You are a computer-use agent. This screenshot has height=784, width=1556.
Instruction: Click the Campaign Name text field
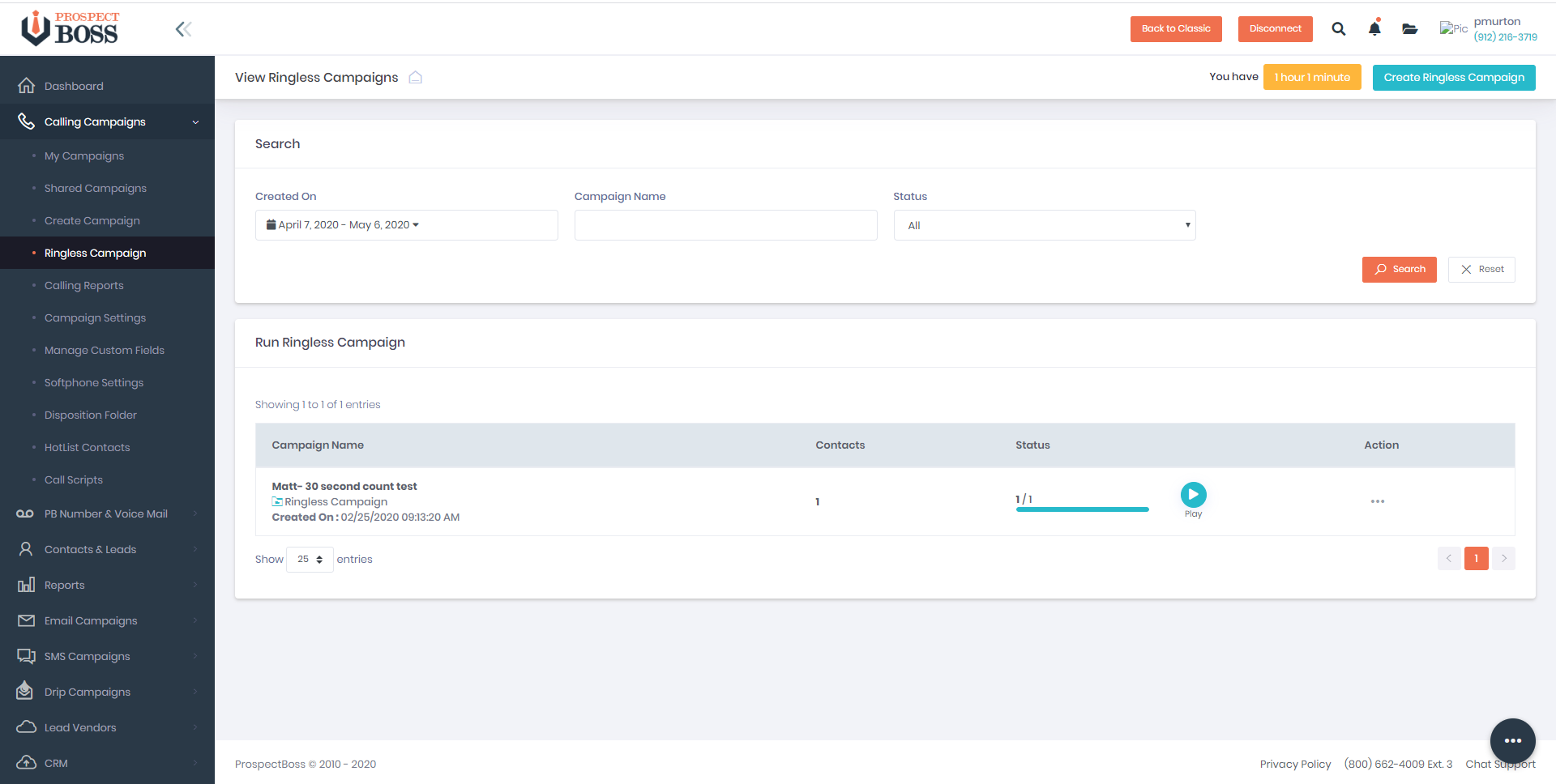(725, 225)
